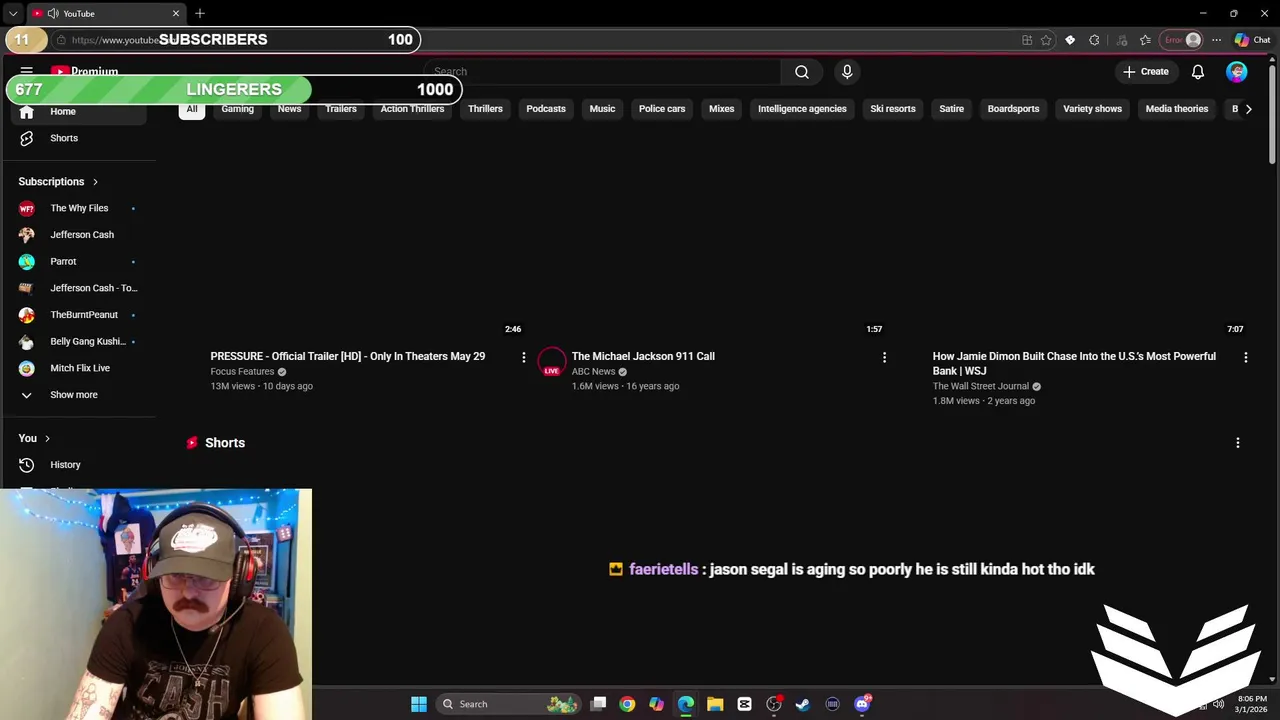
Task: Show more category chips with right arrow
Action: pos(1248,109)
